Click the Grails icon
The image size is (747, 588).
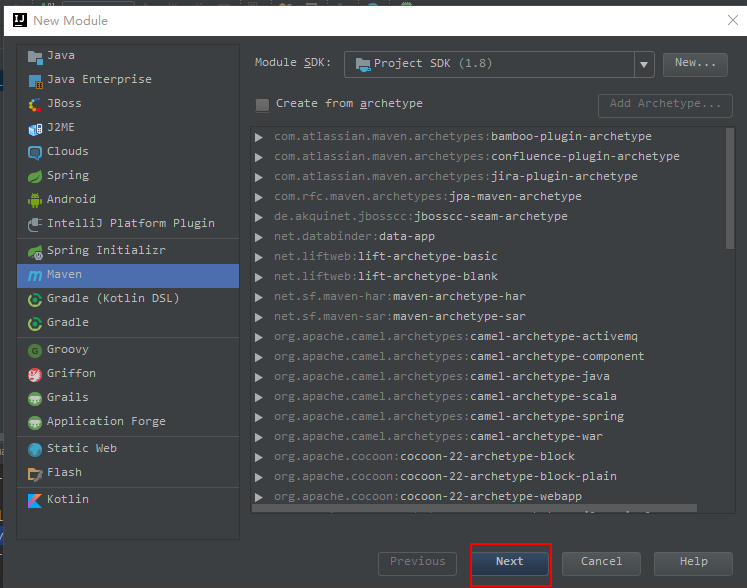click(x=35, y=398)
